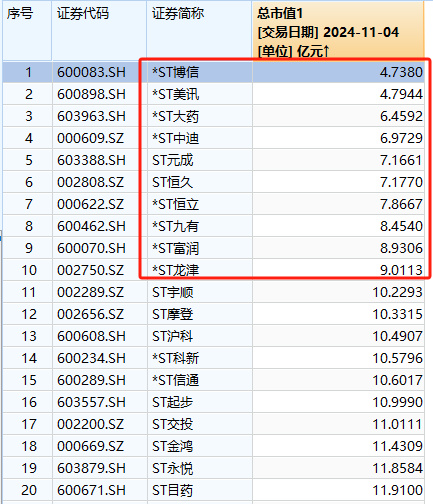Click the *ST龙津 name cell
This screenshot has height=504, width=433.
click(x=176, y=270)
